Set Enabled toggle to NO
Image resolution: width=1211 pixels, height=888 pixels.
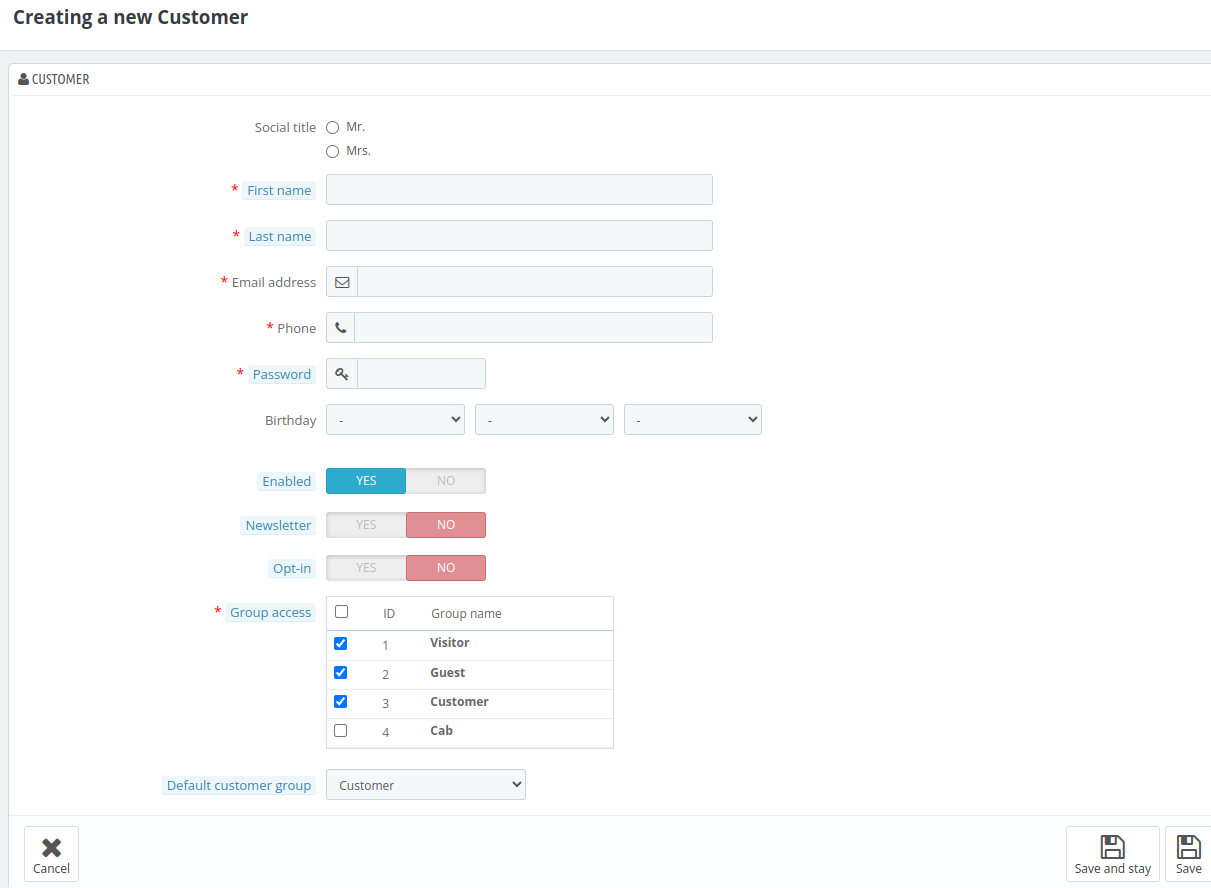click(x=445, y=481)
